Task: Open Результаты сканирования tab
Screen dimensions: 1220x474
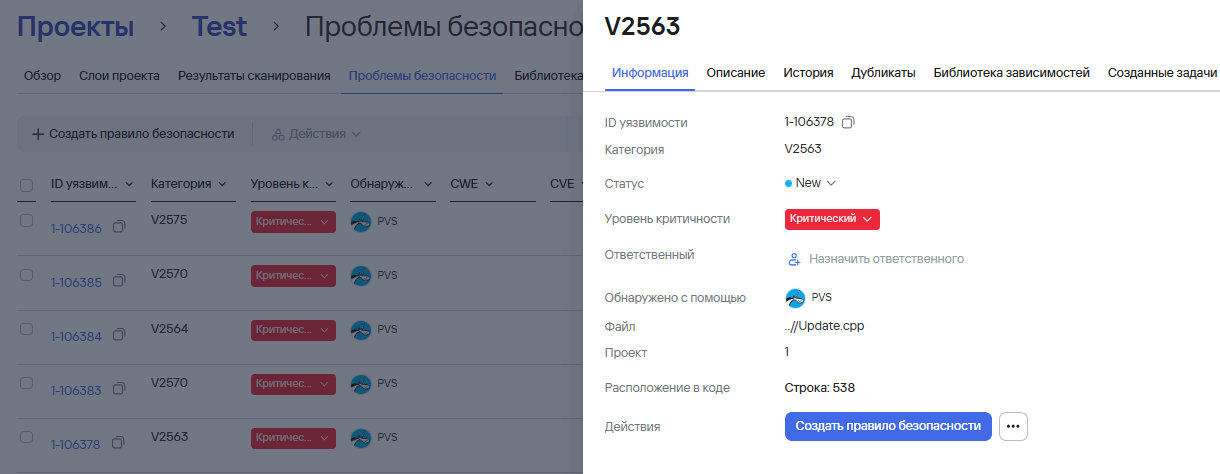Action: pyautogui.click(x=254, y=76)
